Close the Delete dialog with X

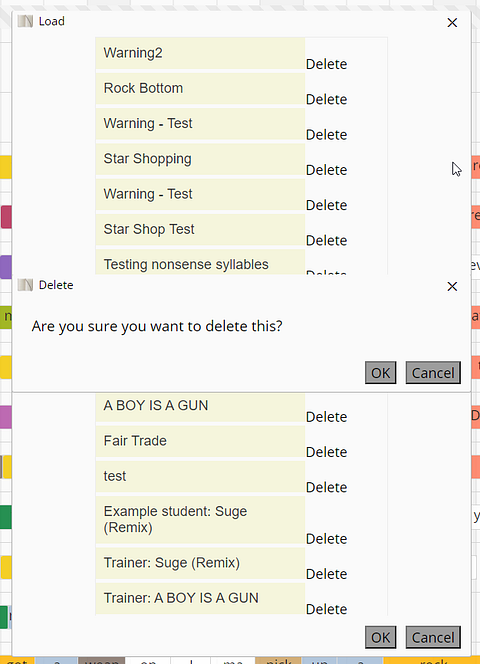coord(452,286)
